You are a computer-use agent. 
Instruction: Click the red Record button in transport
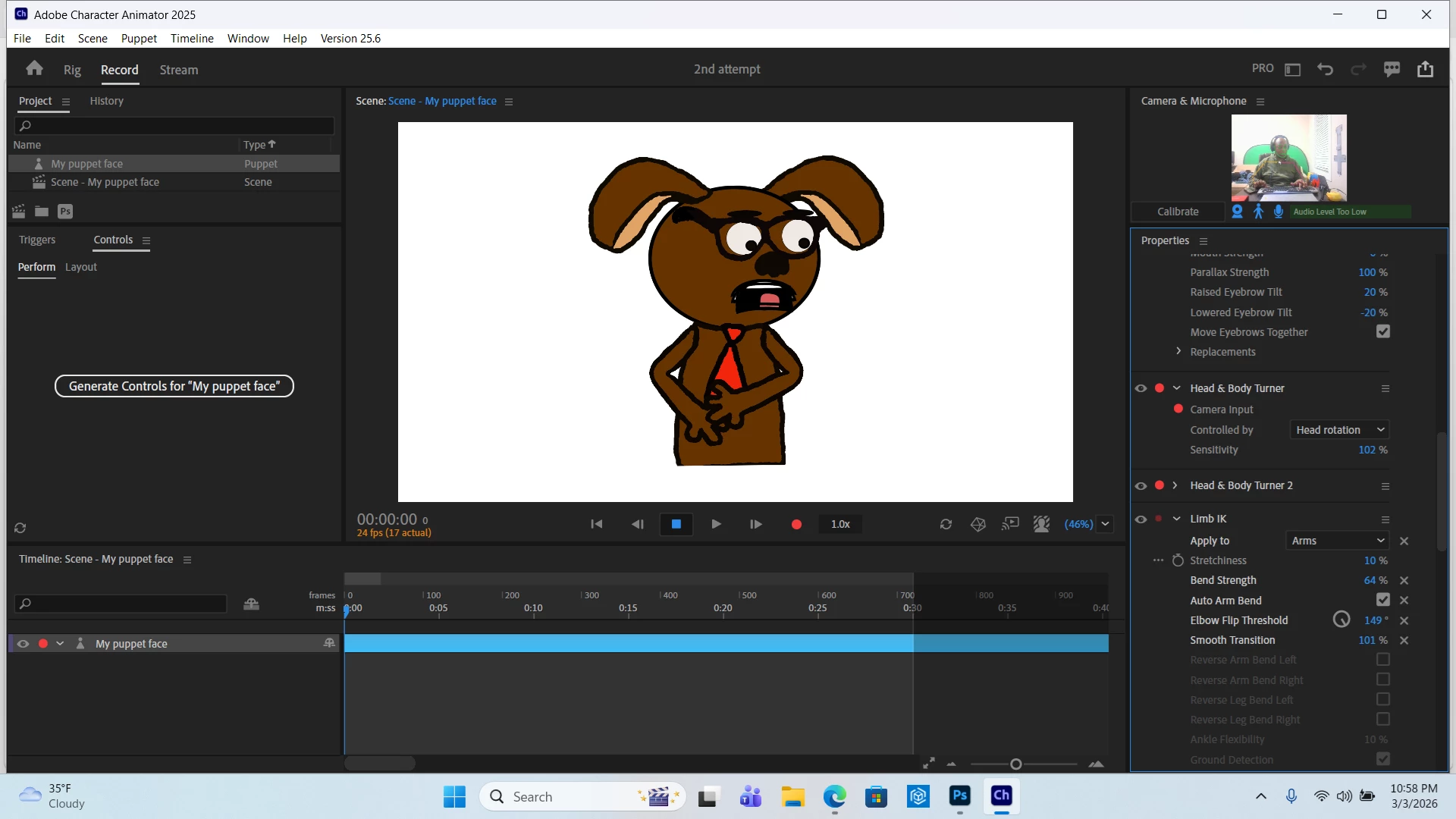(x=796, y=524)
